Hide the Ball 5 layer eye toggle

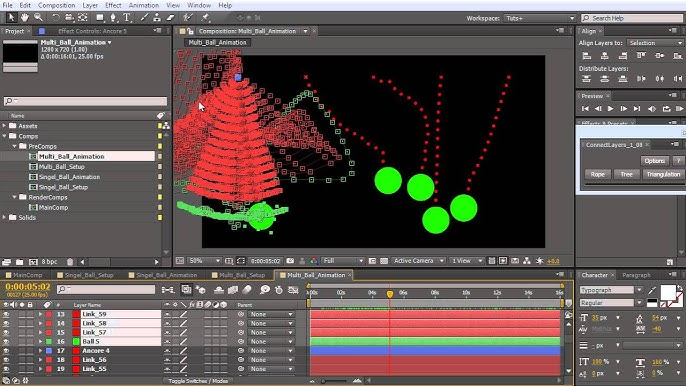[x=6, y=341]
